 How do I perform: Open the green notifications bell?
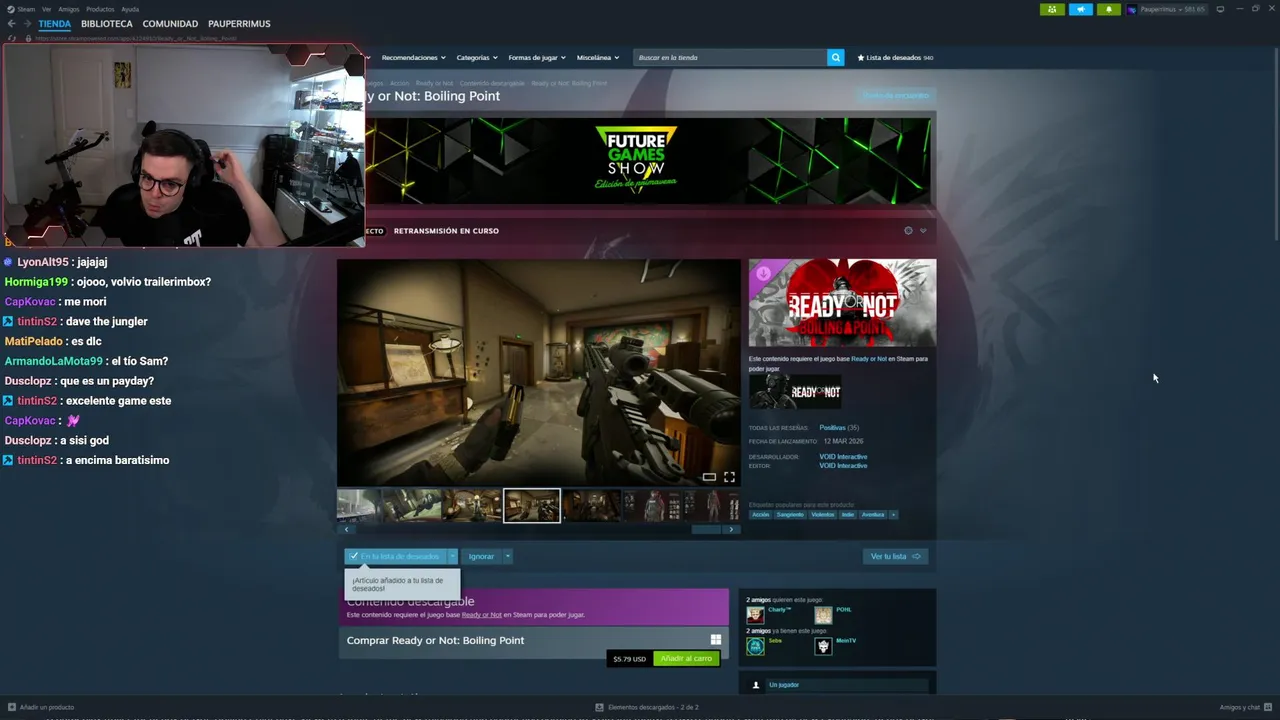pyautogui.click(x=1108, y=9)
